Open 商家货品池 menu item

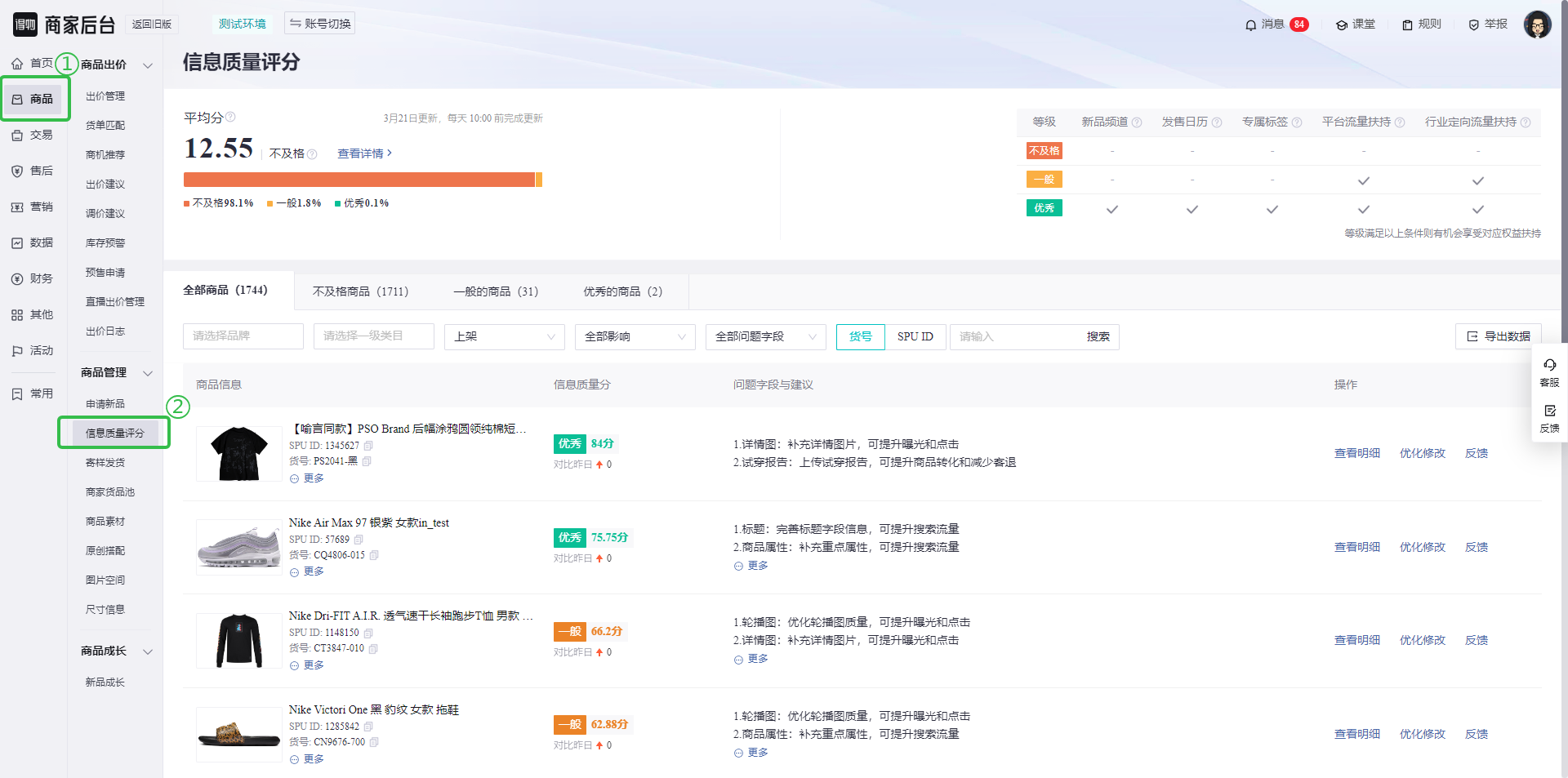point(110,492)
